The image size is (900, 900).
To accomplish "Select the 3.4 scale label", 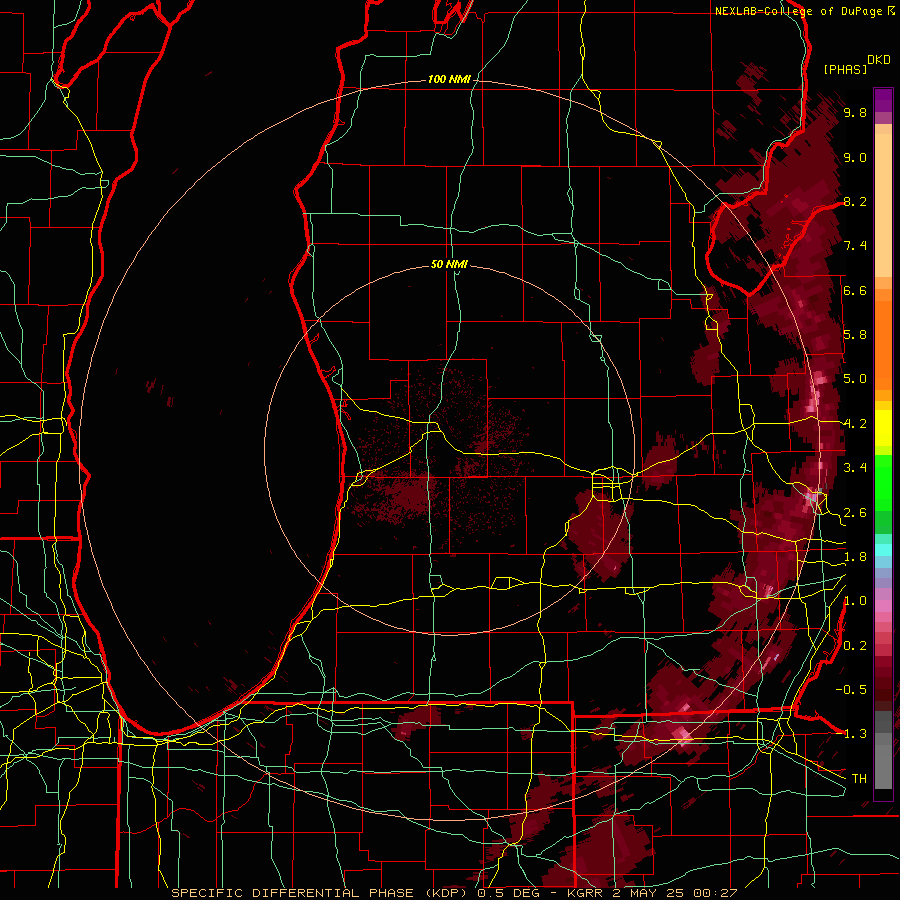I will (855, 468).
